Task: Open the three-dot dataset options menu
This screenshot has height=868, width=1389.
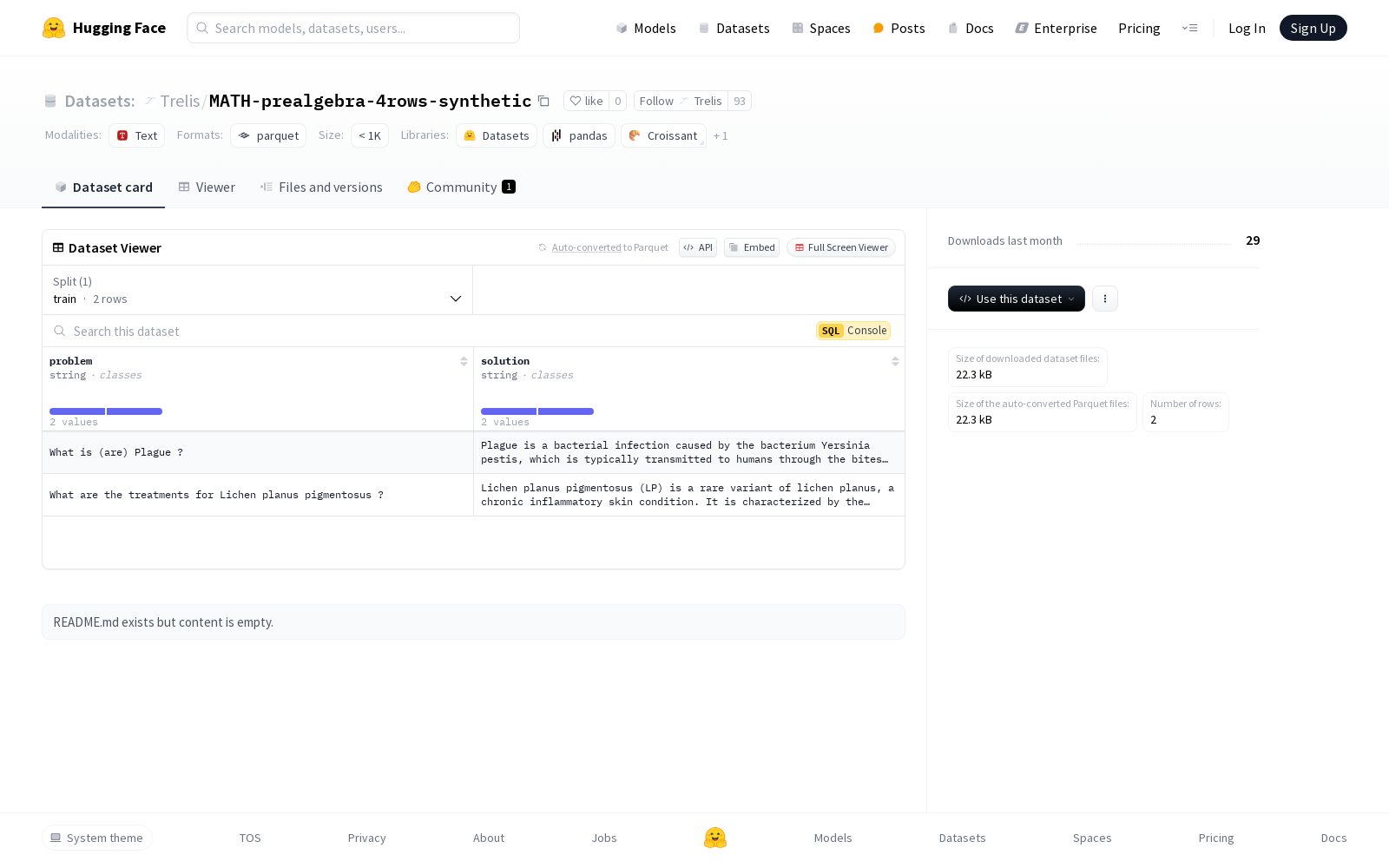Action: [1105, 299]
